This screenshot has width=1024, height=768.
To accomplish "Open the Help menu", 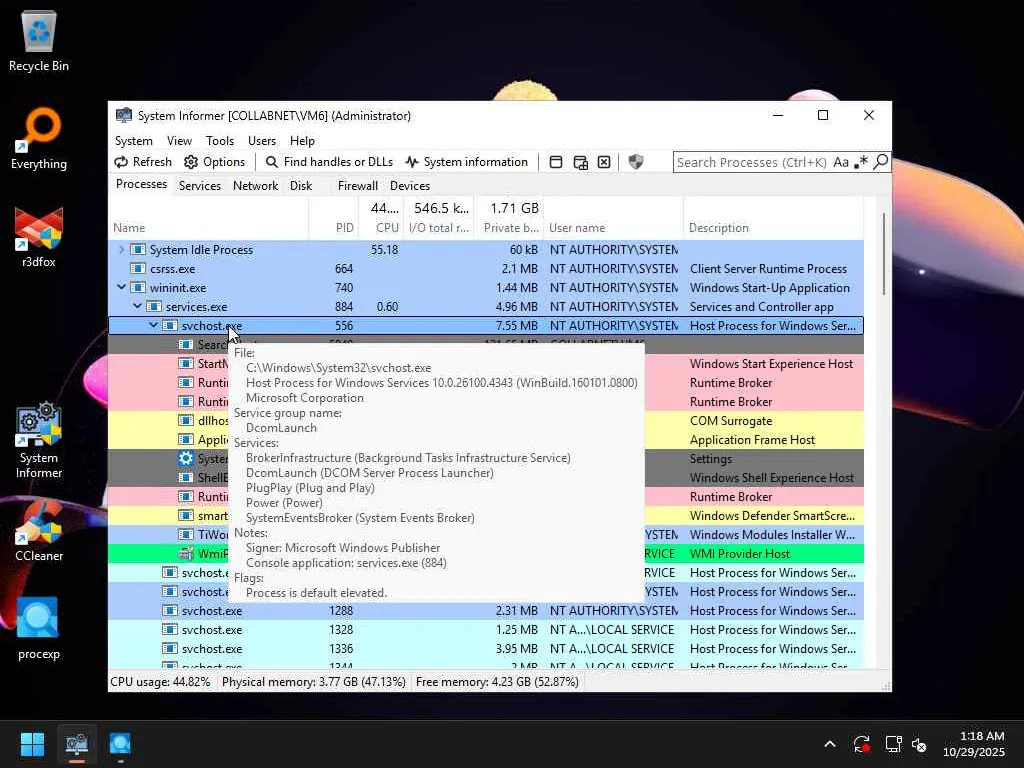I will click(302, 141).
